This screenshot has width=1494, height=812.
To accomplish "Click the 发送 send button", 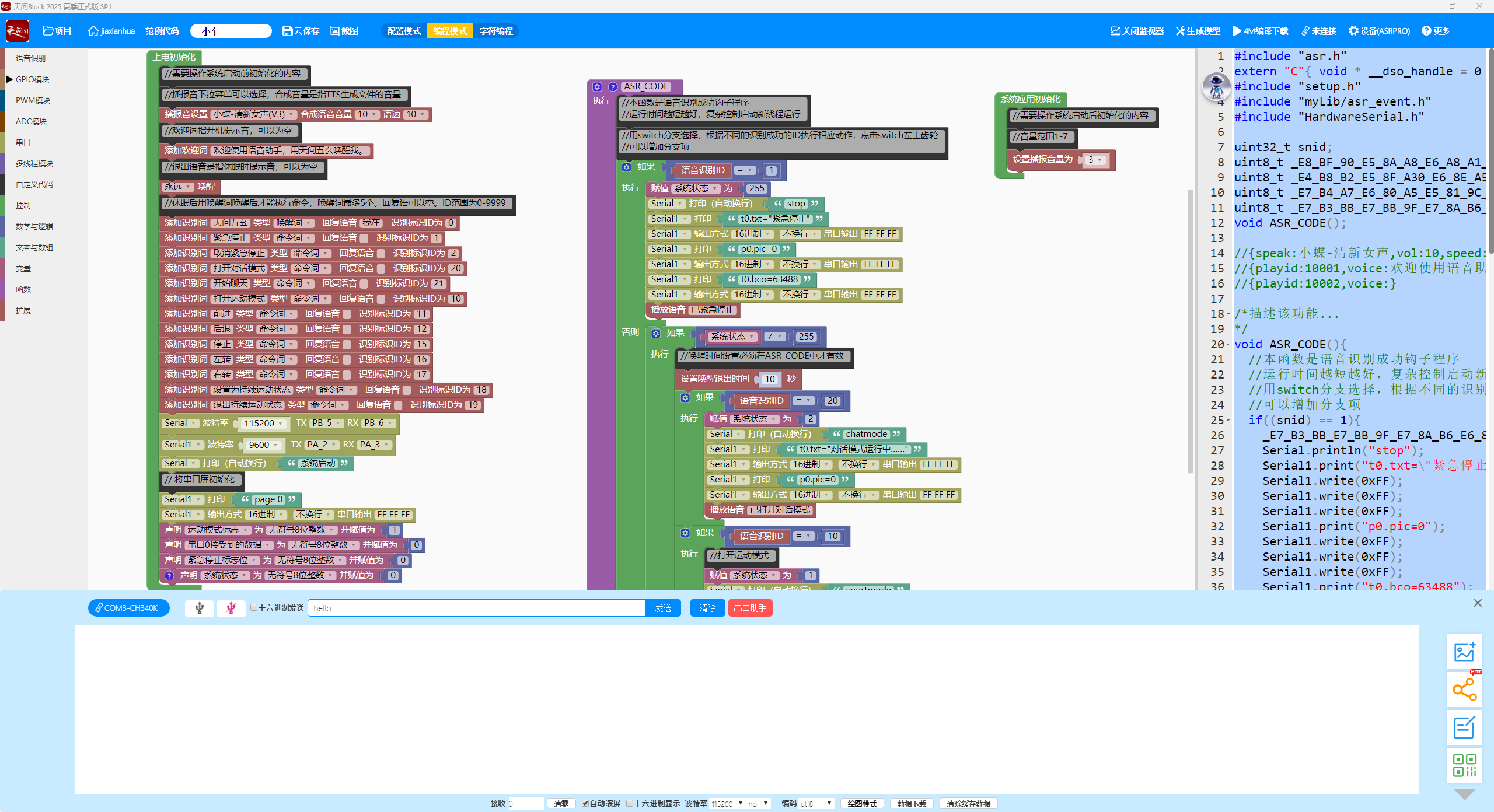I will (663, 608).
